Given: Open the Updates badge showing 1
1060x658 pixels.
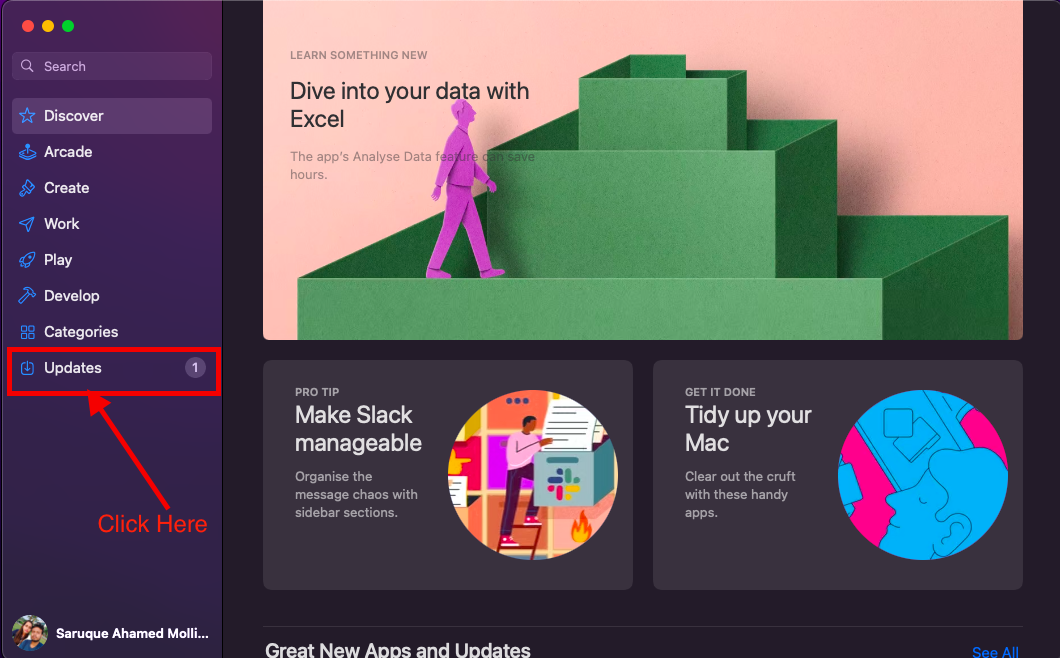Looking at the screenshot, I should click(x=195, y=368).
